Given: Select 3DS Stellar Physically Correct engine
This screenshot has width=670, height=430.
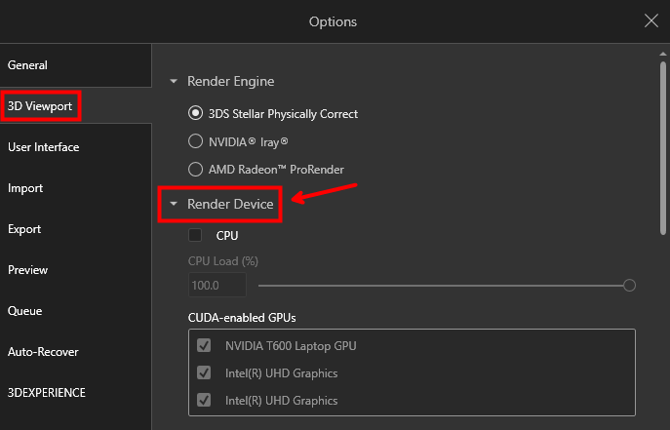Looking at the screenshot, I should [195, 113].
